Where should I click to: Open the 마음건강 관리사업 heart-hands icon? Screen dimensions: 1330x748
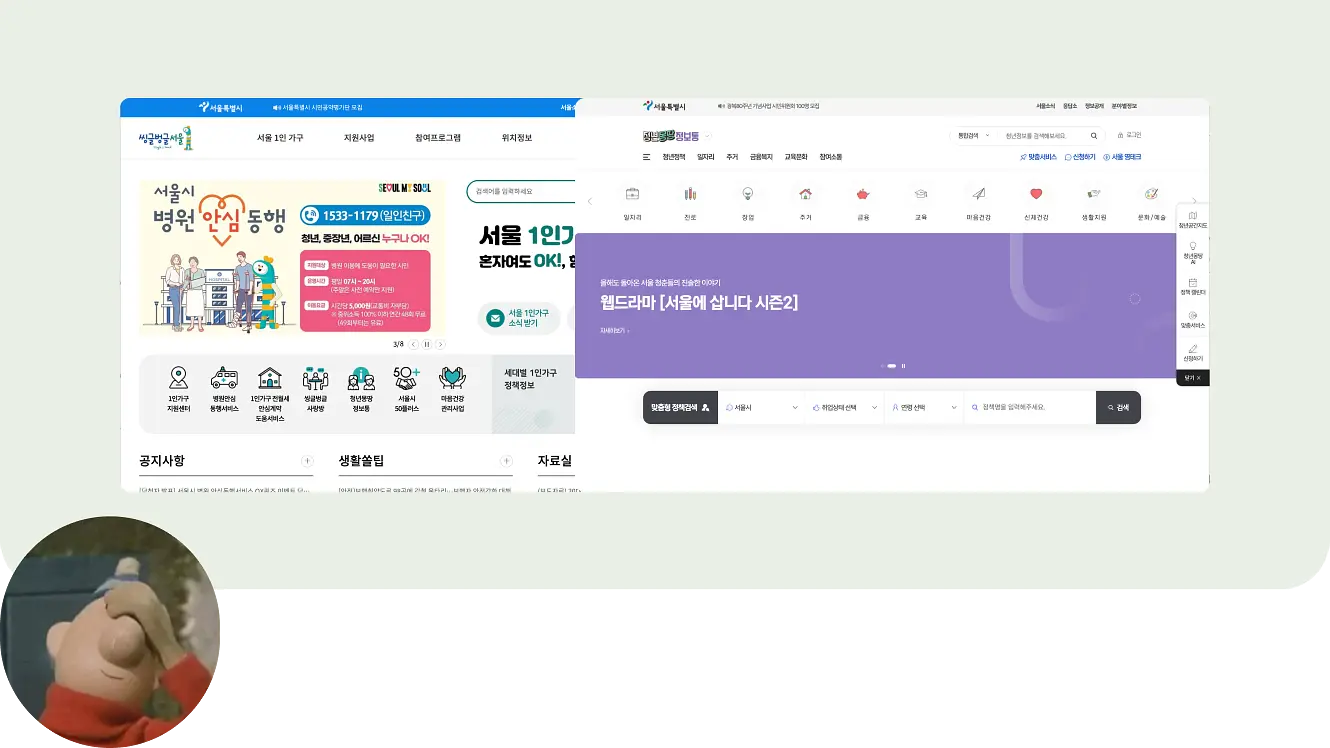click(452, 378)
